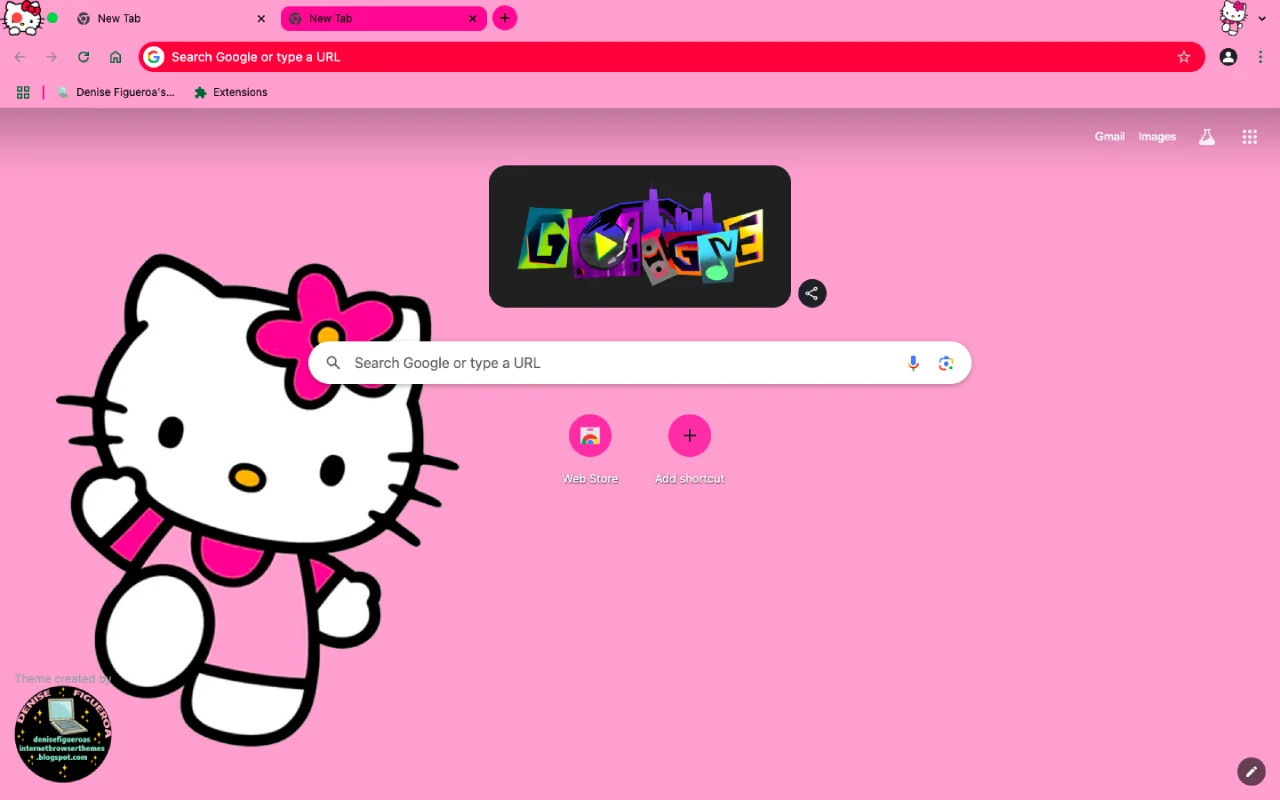The width and height of the screenshot is (1280, 800).
Task: Open the Gmail link
Action: pos(1110,137)
